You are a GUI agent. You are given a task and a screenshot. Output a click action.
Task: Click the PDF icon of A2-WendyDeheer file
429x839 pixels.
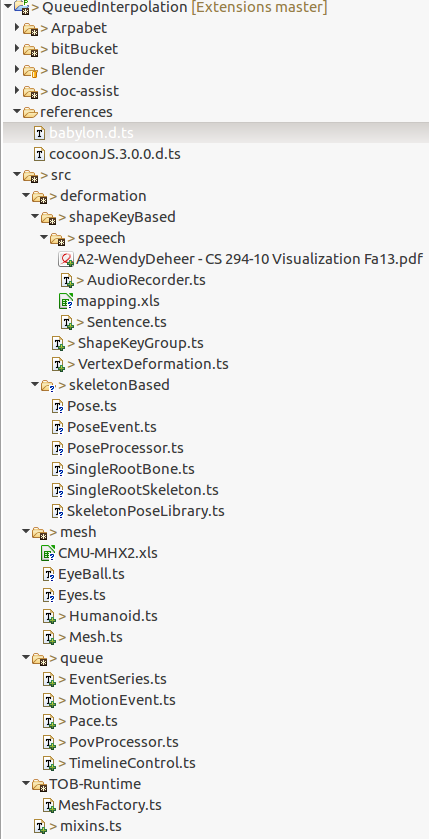[66, 260]
